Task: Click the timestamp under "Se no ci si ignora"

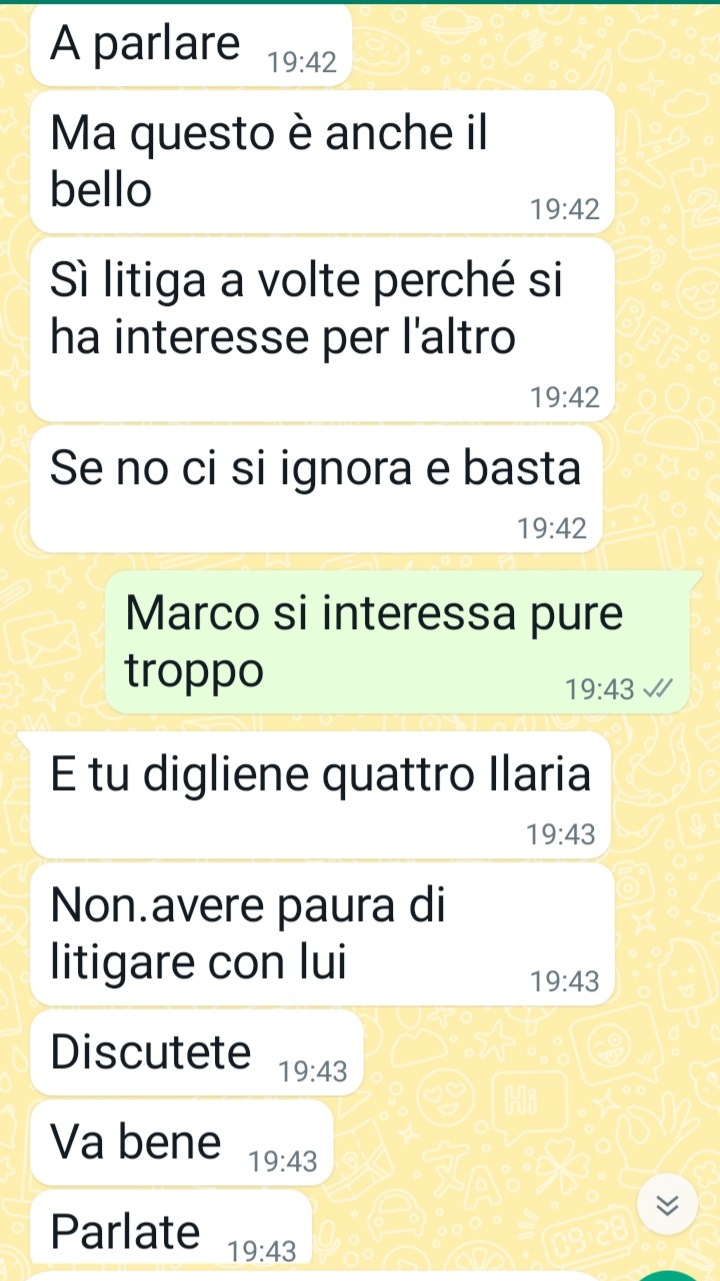Action: point(552,529)
